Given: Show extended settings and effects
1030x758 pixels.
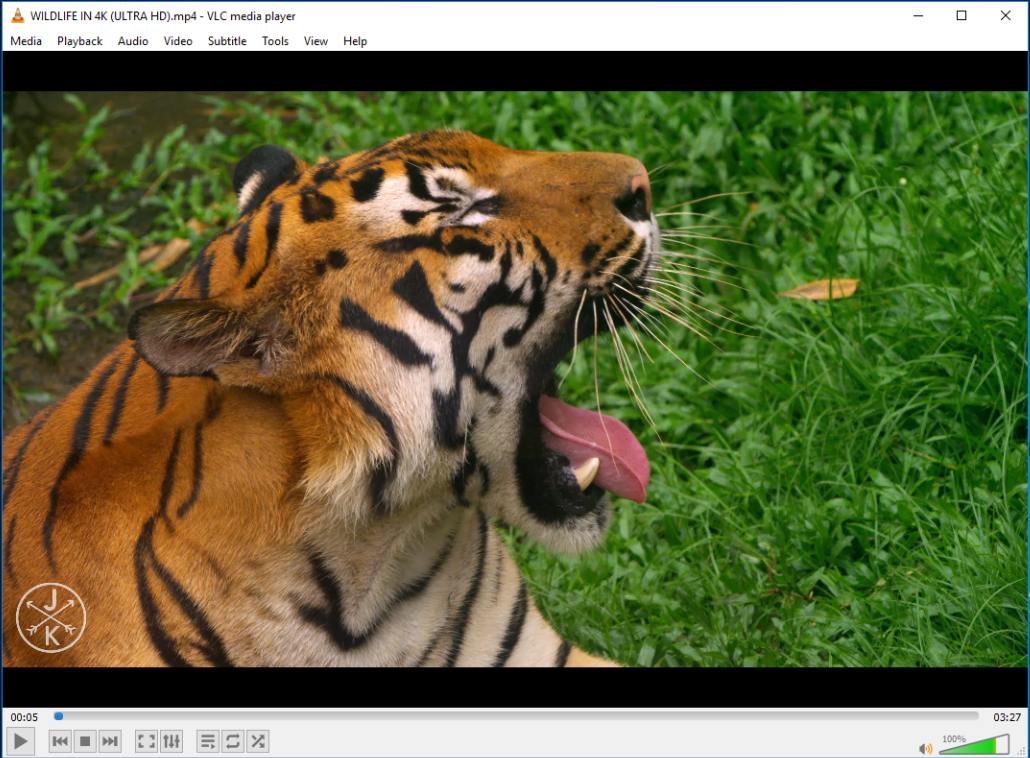Looking at the screenshot, I should tap(172, 741).
